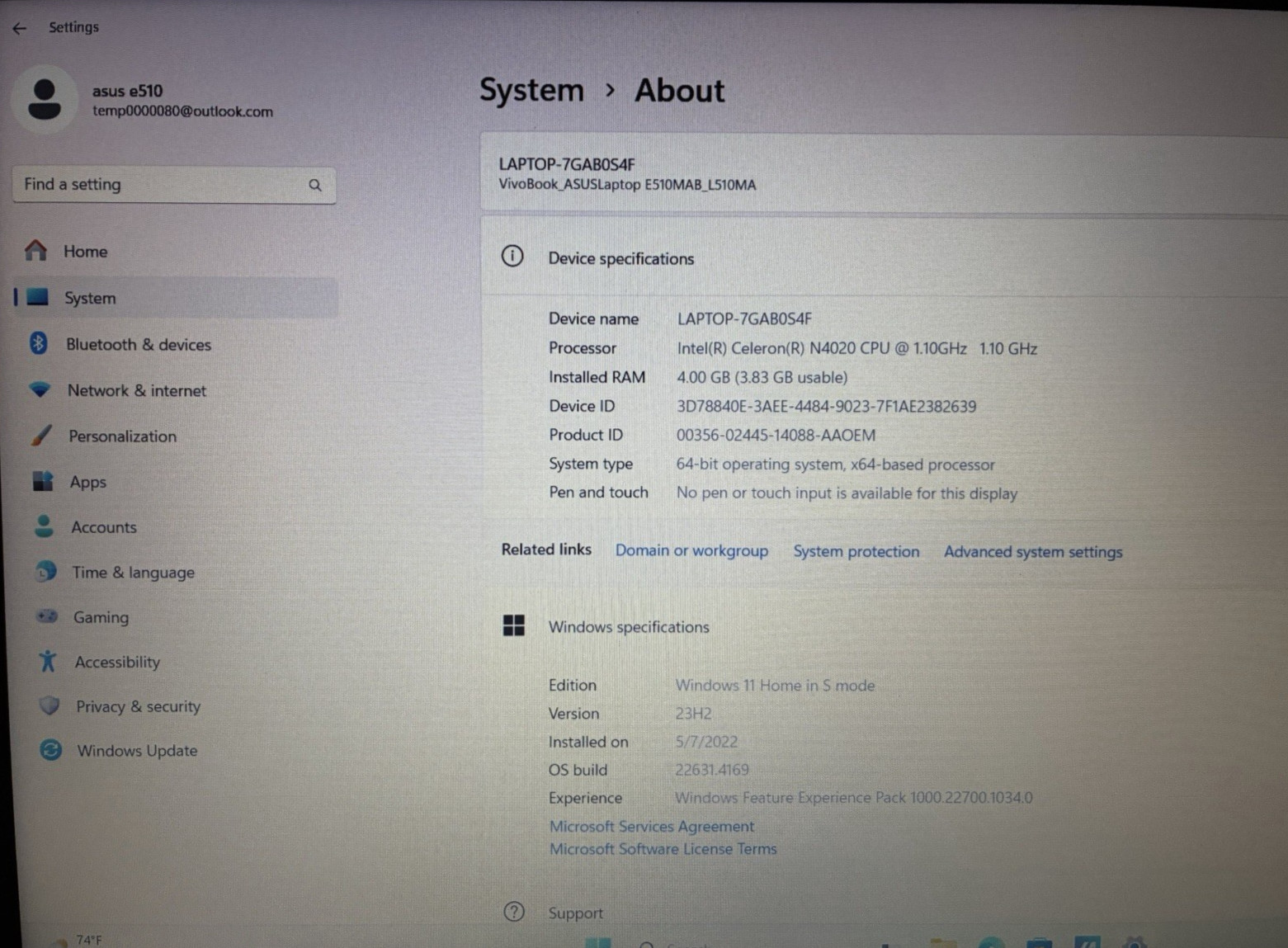Click the Find a setting search box
Viewport: 1288px width, 948px height.
174,185
